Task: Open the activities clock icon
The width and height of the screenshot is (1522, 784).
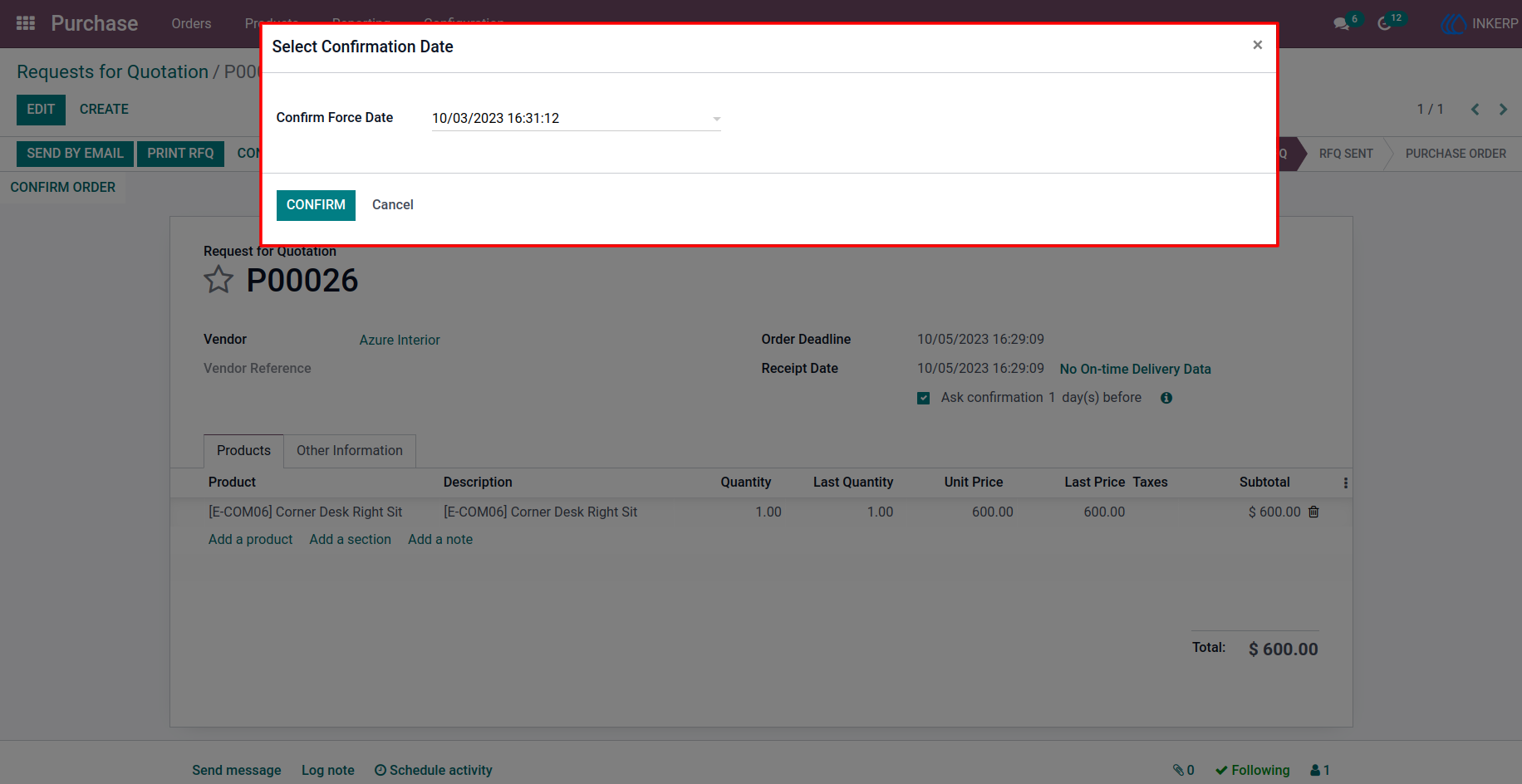Action: click(1384, 23)
